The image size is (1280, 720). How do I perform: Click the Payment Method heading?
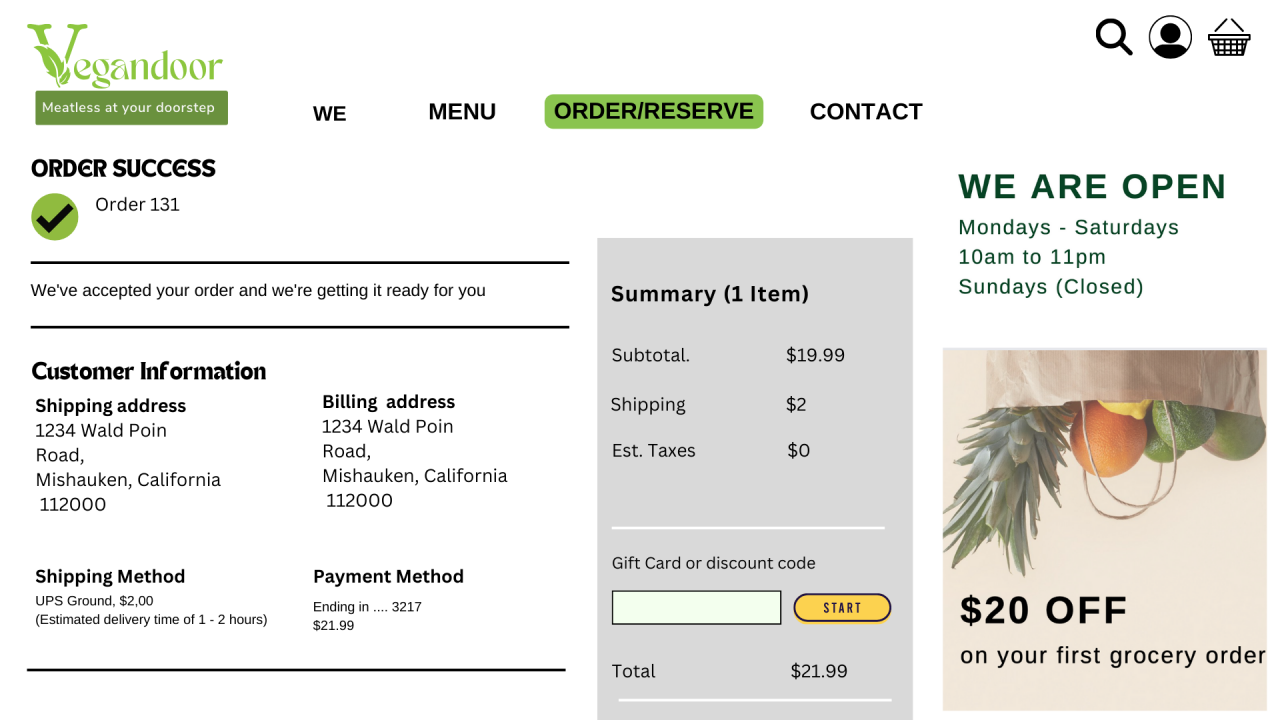388,577
